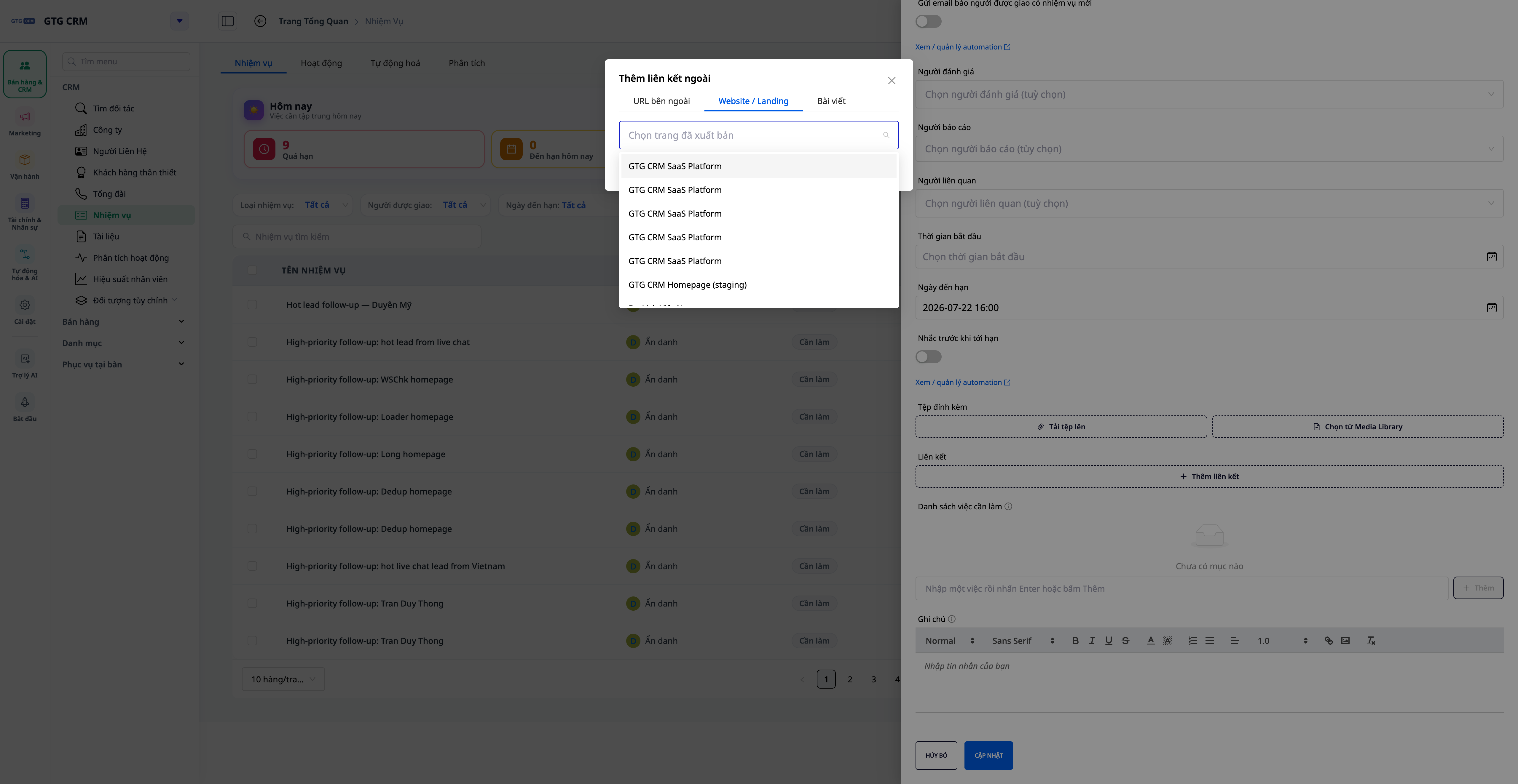Switch to URL bên ngoài tab

661,101
